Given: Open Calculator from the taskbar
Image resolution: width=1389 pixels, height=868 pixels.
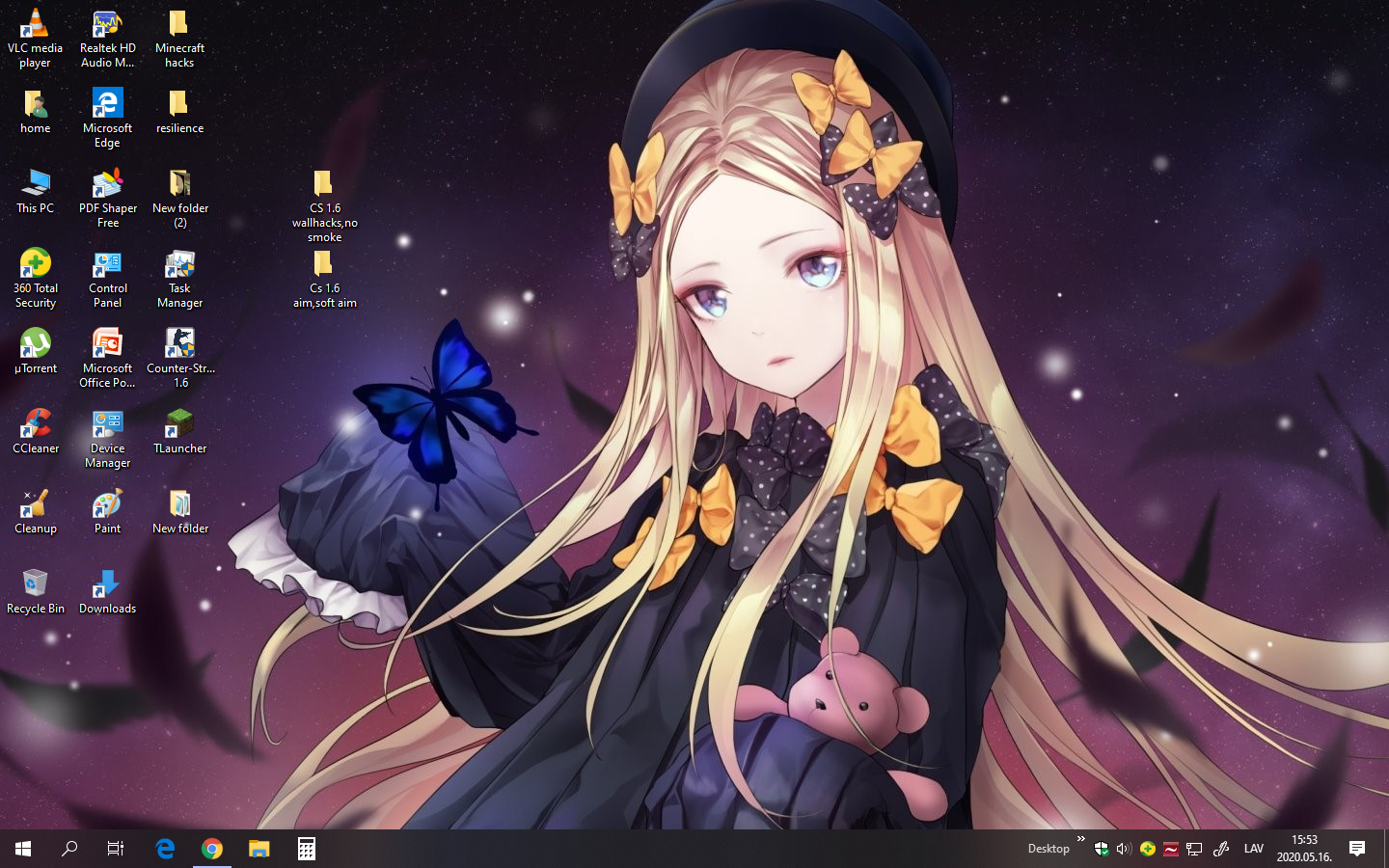Looking at the screenshot, I should point(306,849).
